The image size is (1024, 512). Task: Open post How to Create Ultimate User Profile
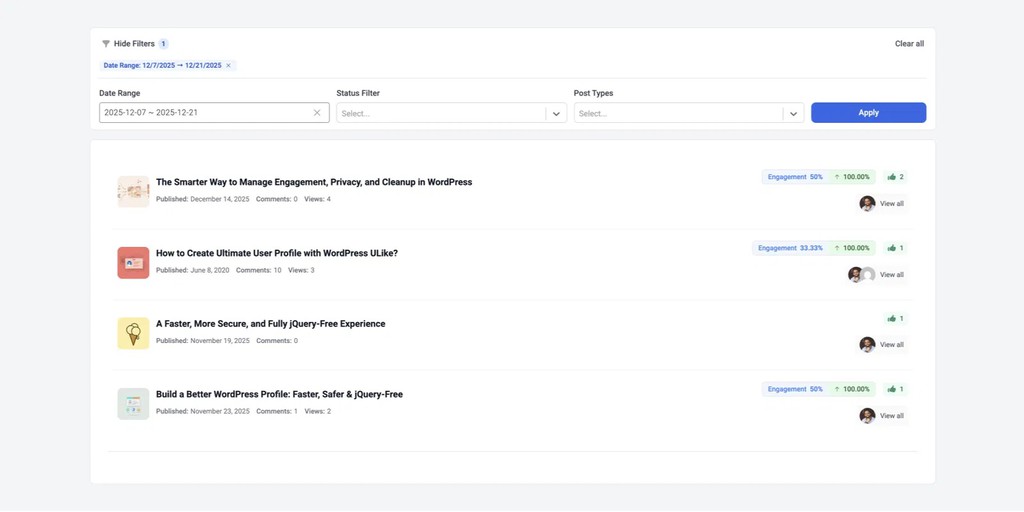[x=277, y=253]
